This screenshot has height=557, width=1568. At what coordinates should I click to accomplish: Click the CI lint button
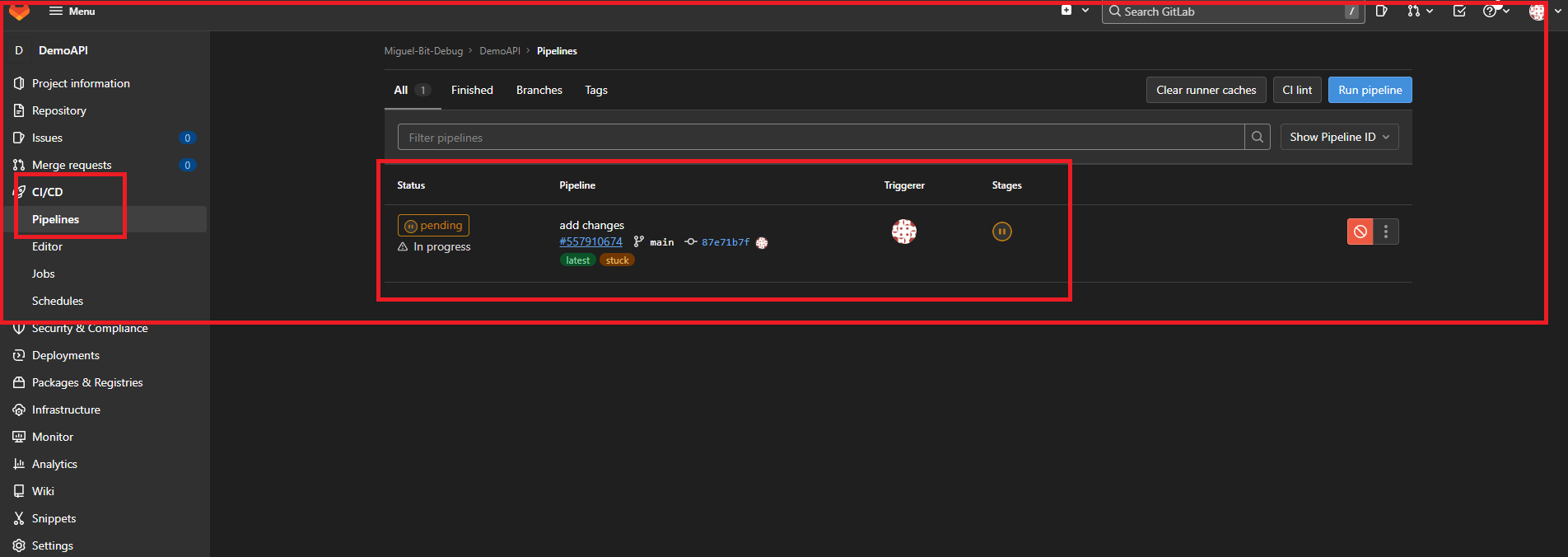pos(1297,90)
